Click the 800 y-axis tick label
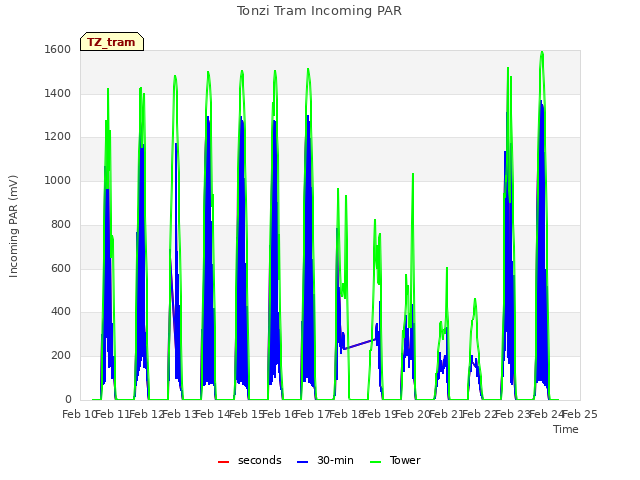Viewport: 640px width, 480px height. (x=61, y=224)
